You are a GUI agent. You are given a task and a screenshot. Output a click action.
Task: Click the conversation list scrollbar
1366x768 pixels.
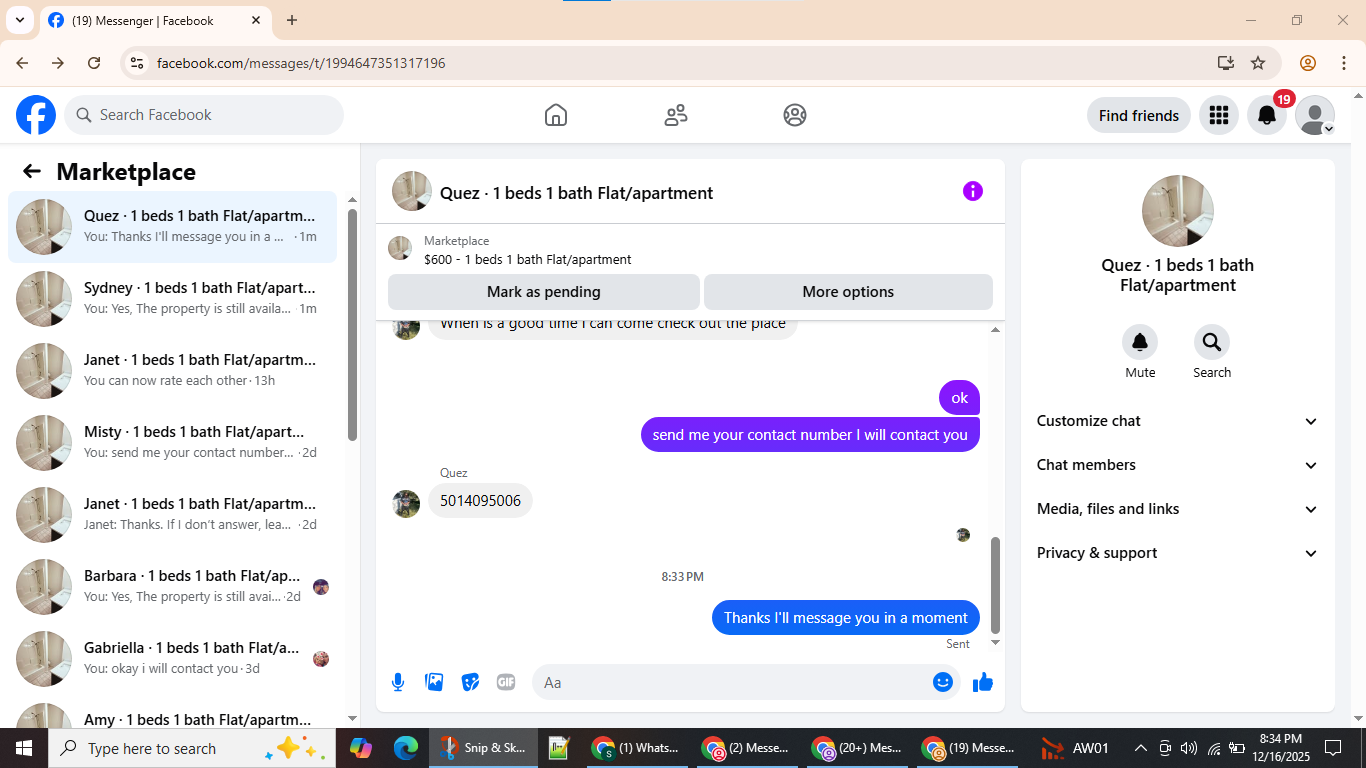coord(352,324)
